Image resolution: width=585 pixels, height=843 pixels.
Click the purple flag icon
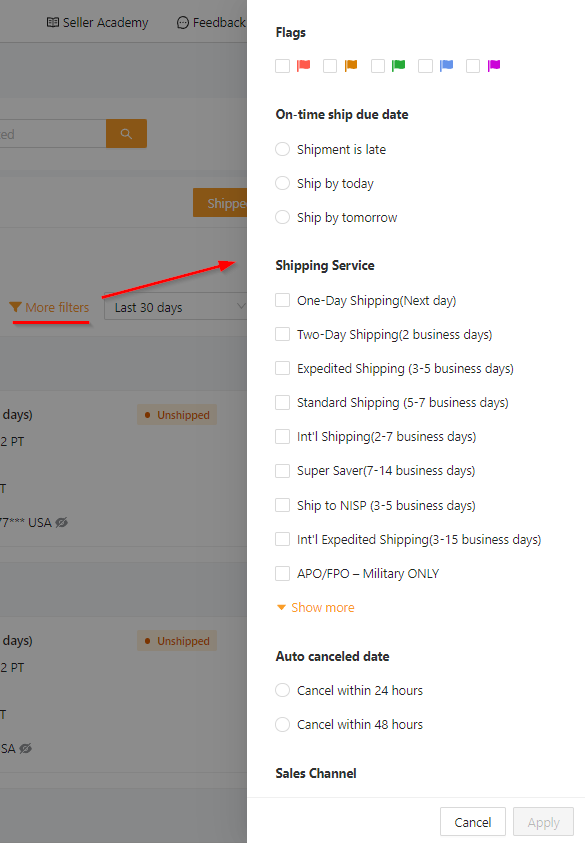[494, 66]
